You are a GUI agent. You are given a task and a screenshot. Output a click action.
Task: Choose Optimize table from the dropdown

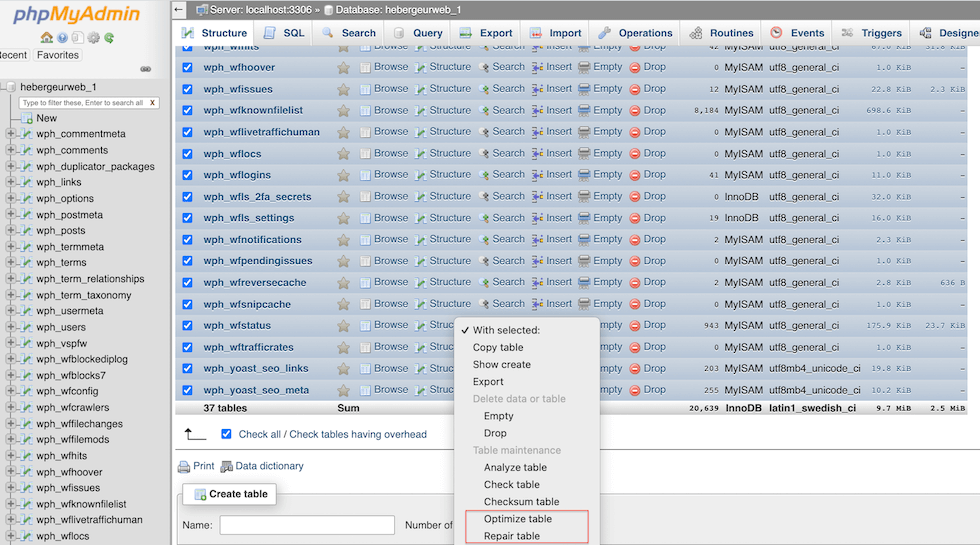[517, 519]
